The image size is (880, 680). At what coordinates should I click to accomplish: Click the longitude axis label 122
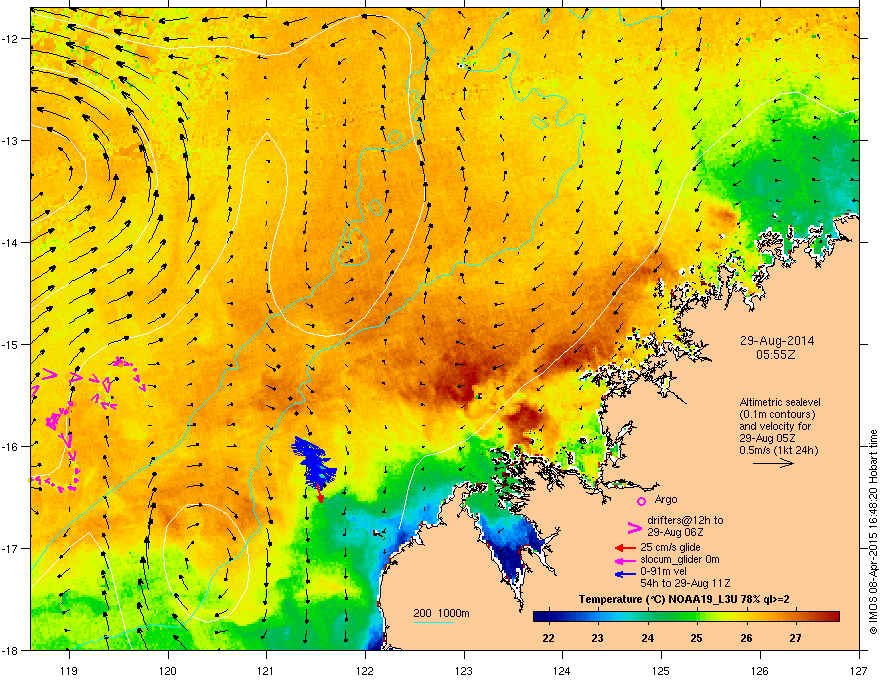[365, 670]
